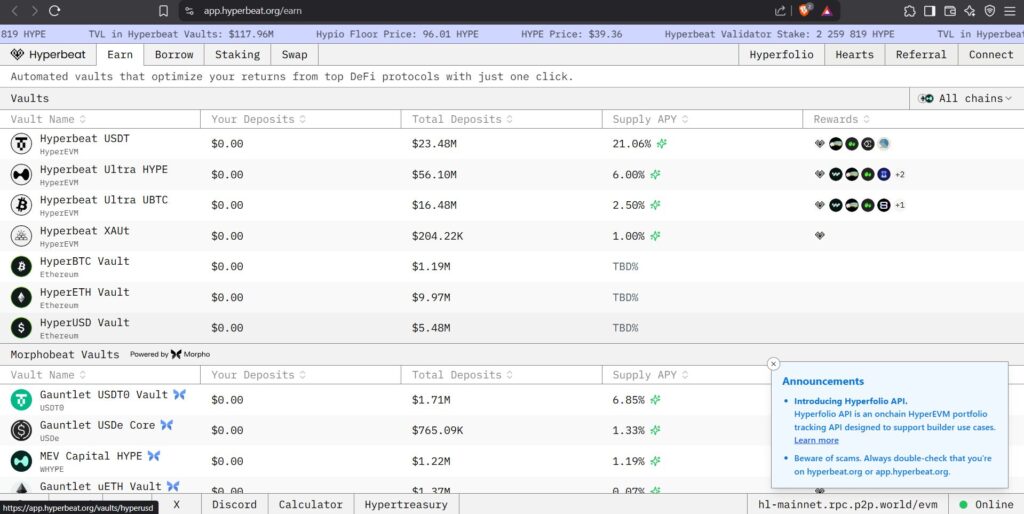Viewport: 1024px width, 514px height.
Task: Sort Vaults table by Vault Name
Action: (48, 120)
